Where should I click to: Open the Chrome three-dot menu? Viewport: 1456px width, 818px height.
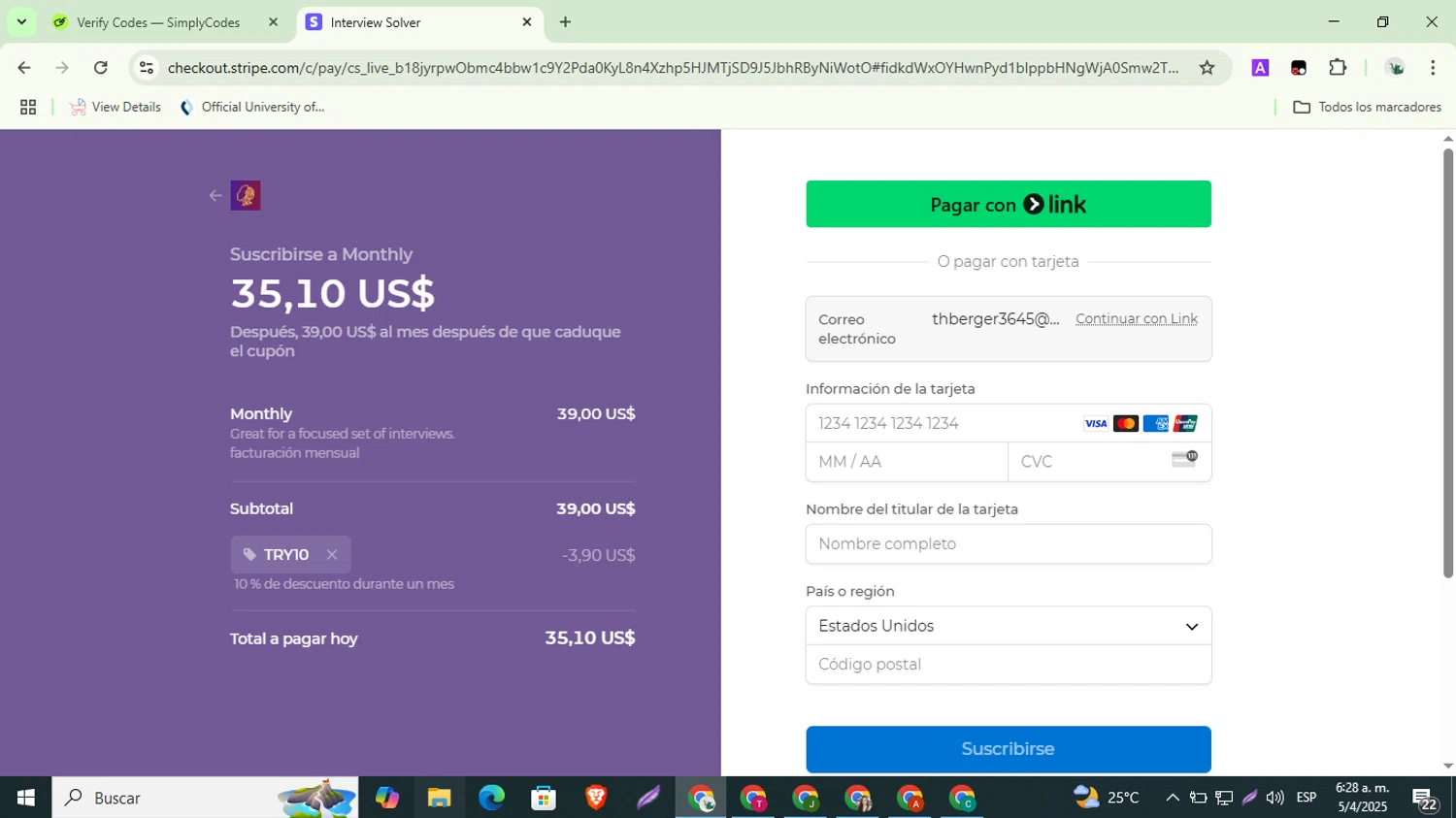point(1433,68)
